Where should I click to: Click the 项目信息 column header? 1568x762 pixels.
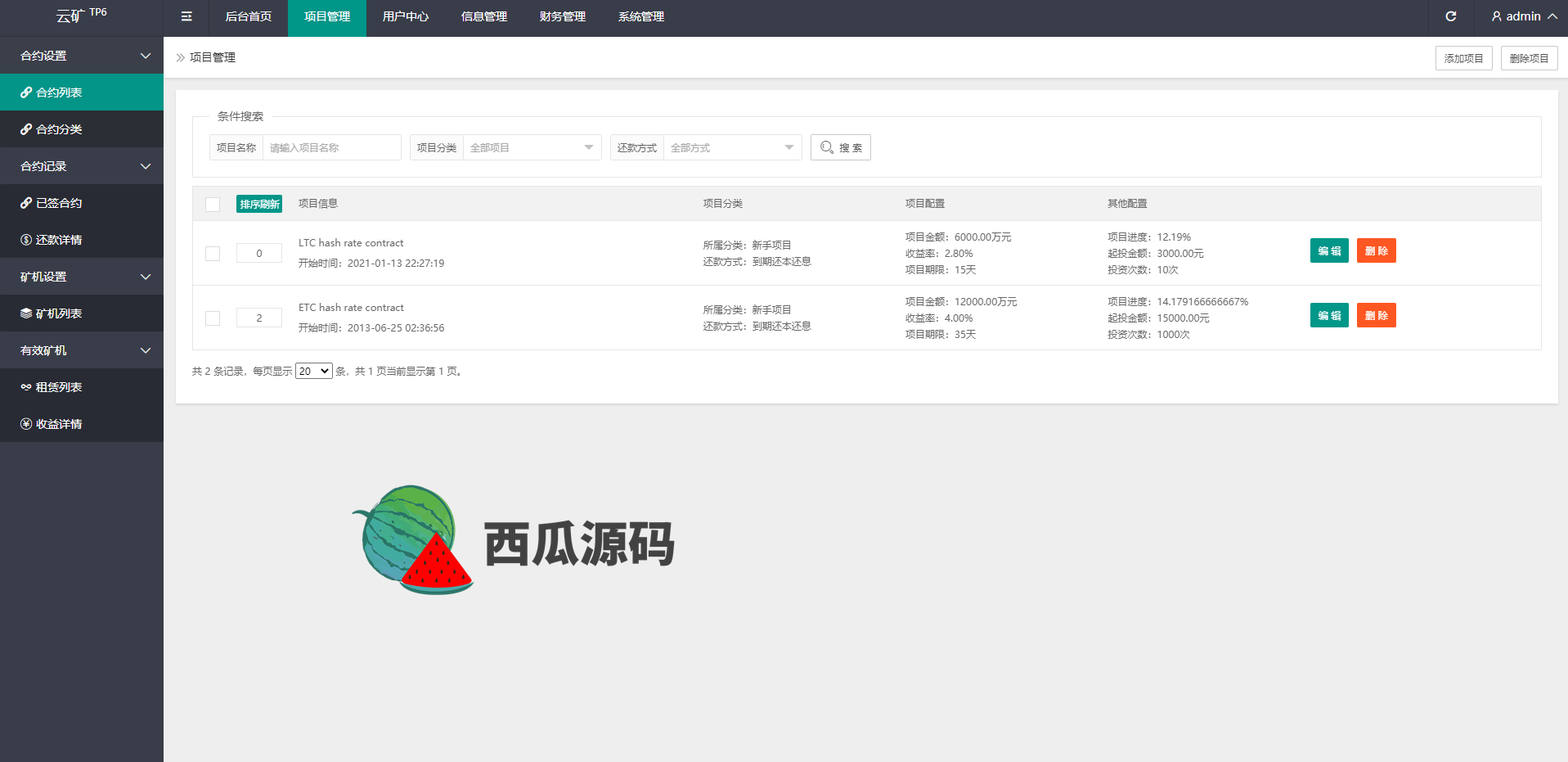[318, 204]
